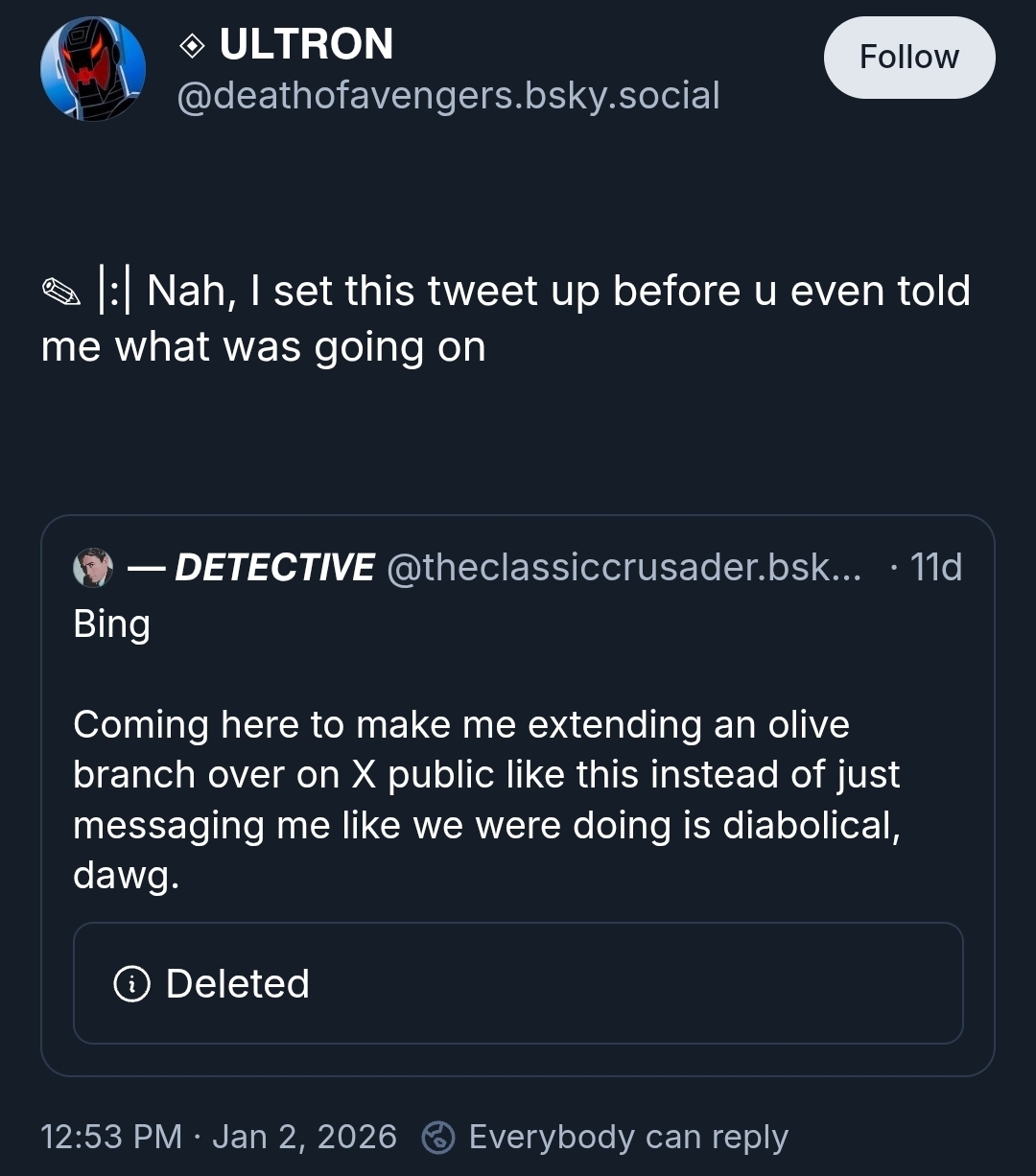The height and width of the screenshot is (1176, 1036).
Task: Click the pencil emoji starting the post
Action: (61, 292)
